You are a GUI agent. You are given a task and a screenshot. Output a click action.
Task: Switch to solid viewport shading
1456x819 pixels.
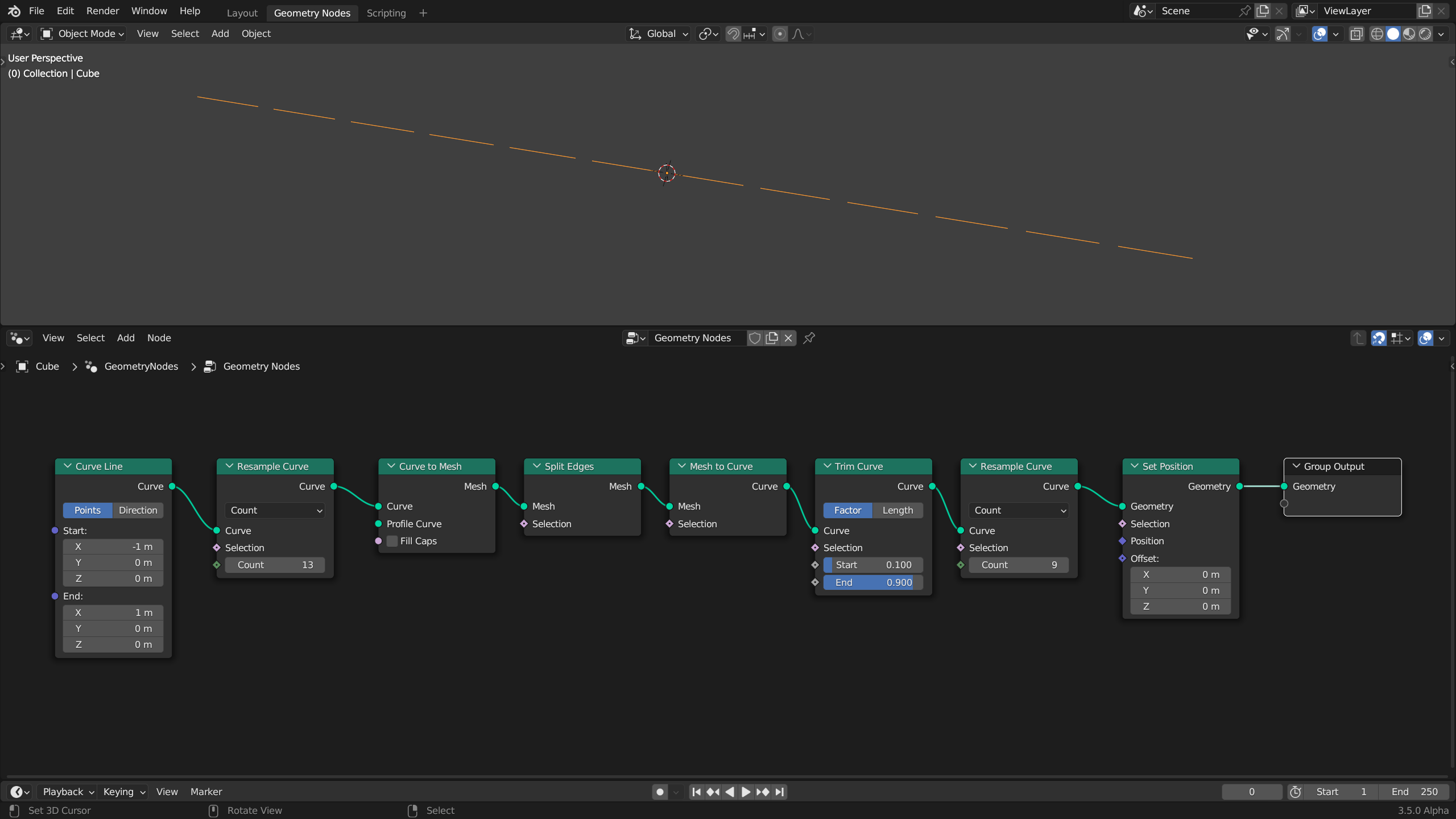pos(1393,34)
